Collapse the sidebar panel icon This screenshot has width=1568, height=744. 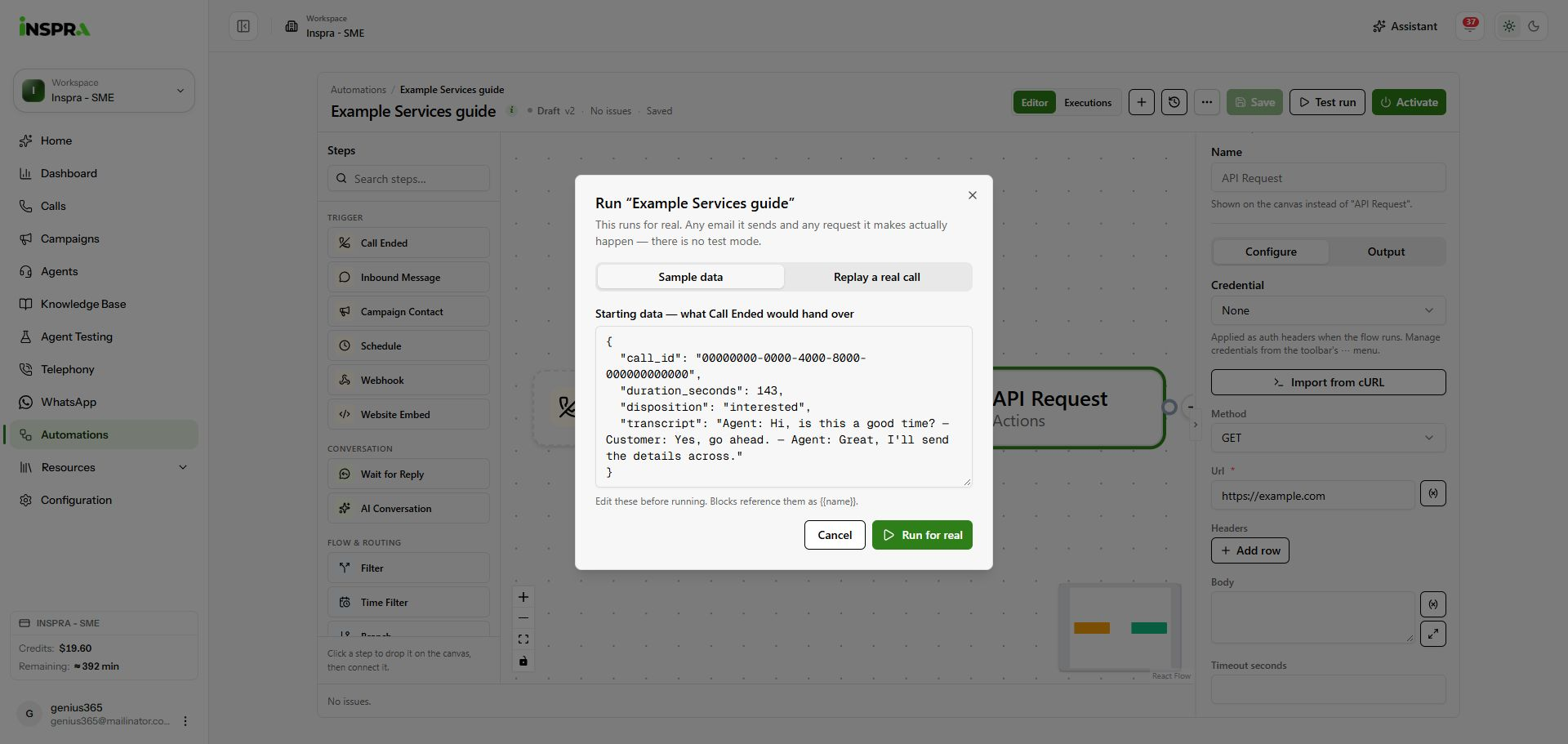click(243, 26)
